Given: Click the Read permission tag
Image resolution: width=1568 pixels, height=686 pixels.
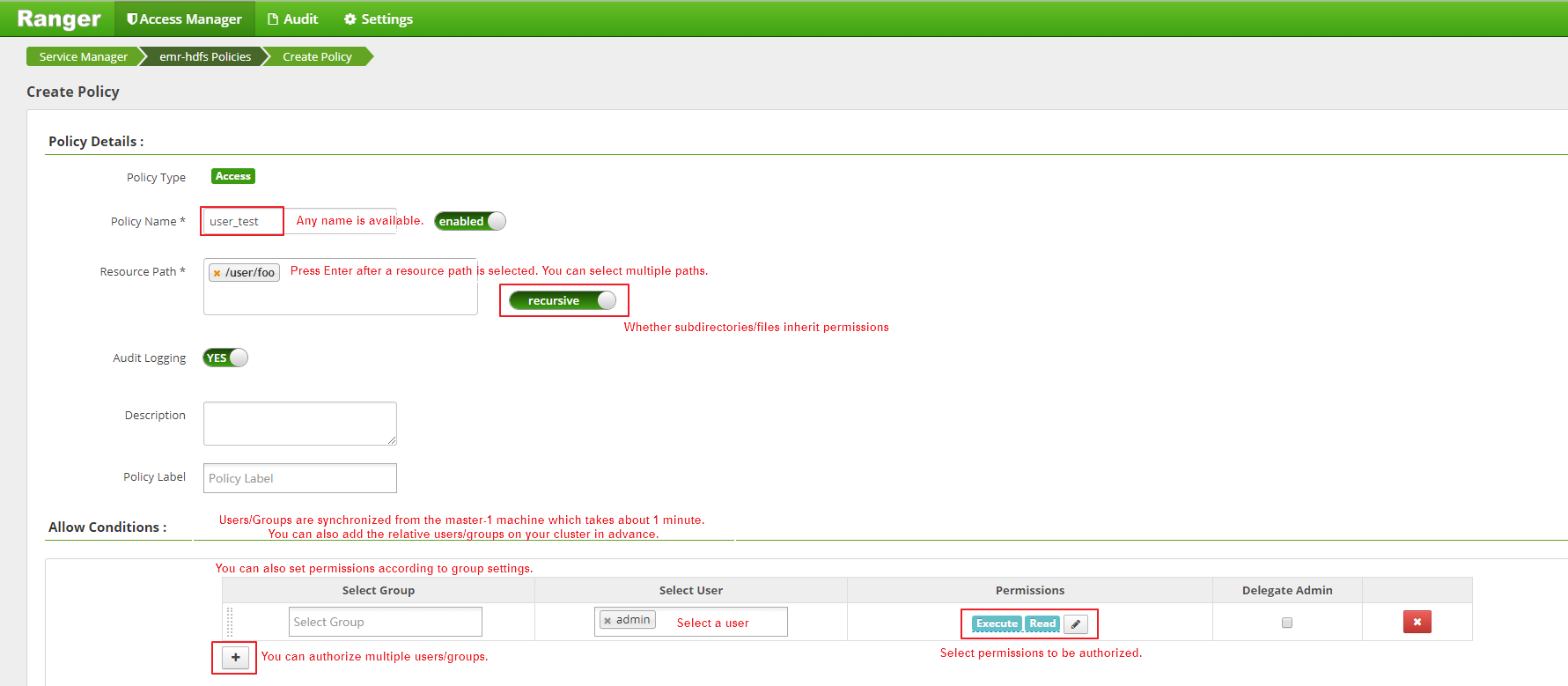Looking at the screenshot, I should (x=1042, y=623).
